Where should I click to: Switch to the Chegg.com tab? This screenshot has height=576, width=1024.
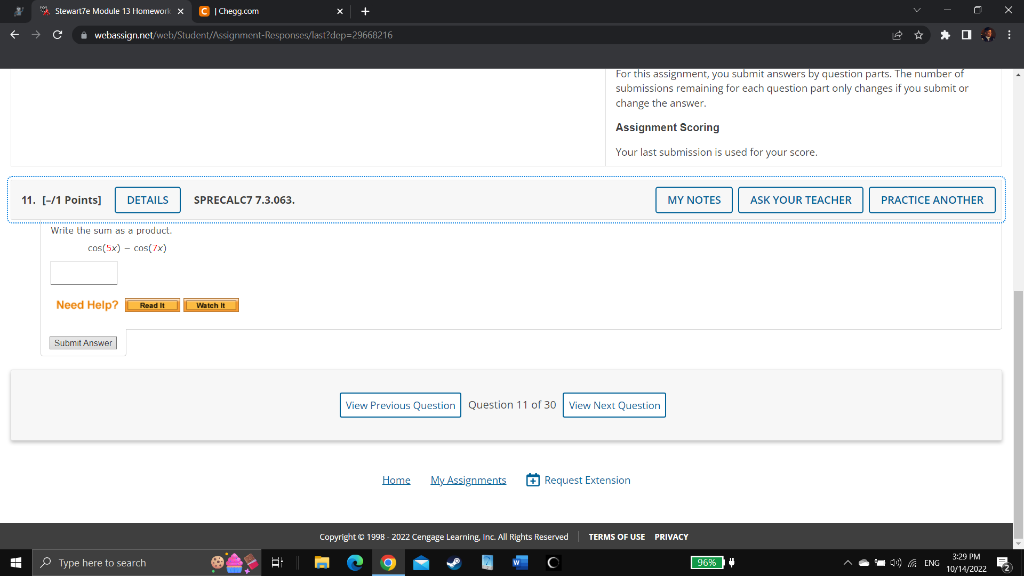pos(271,11)
